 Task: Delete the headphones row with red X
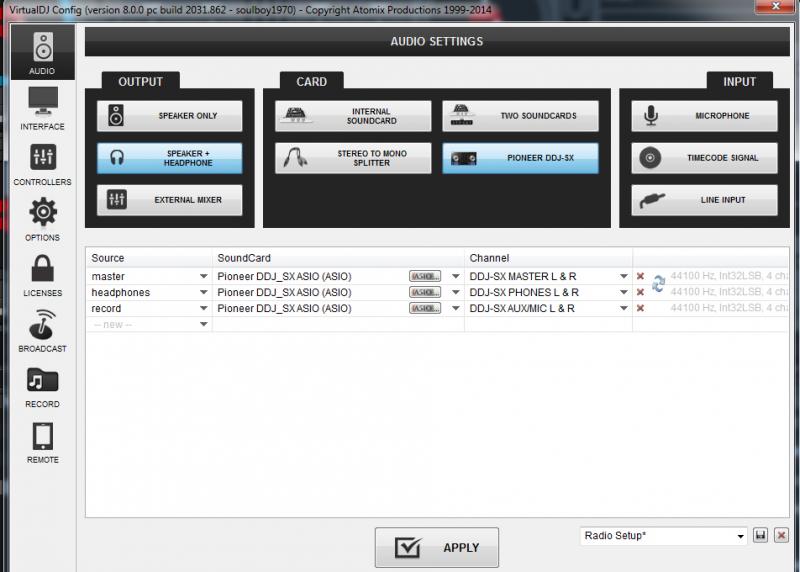[640, 292]
